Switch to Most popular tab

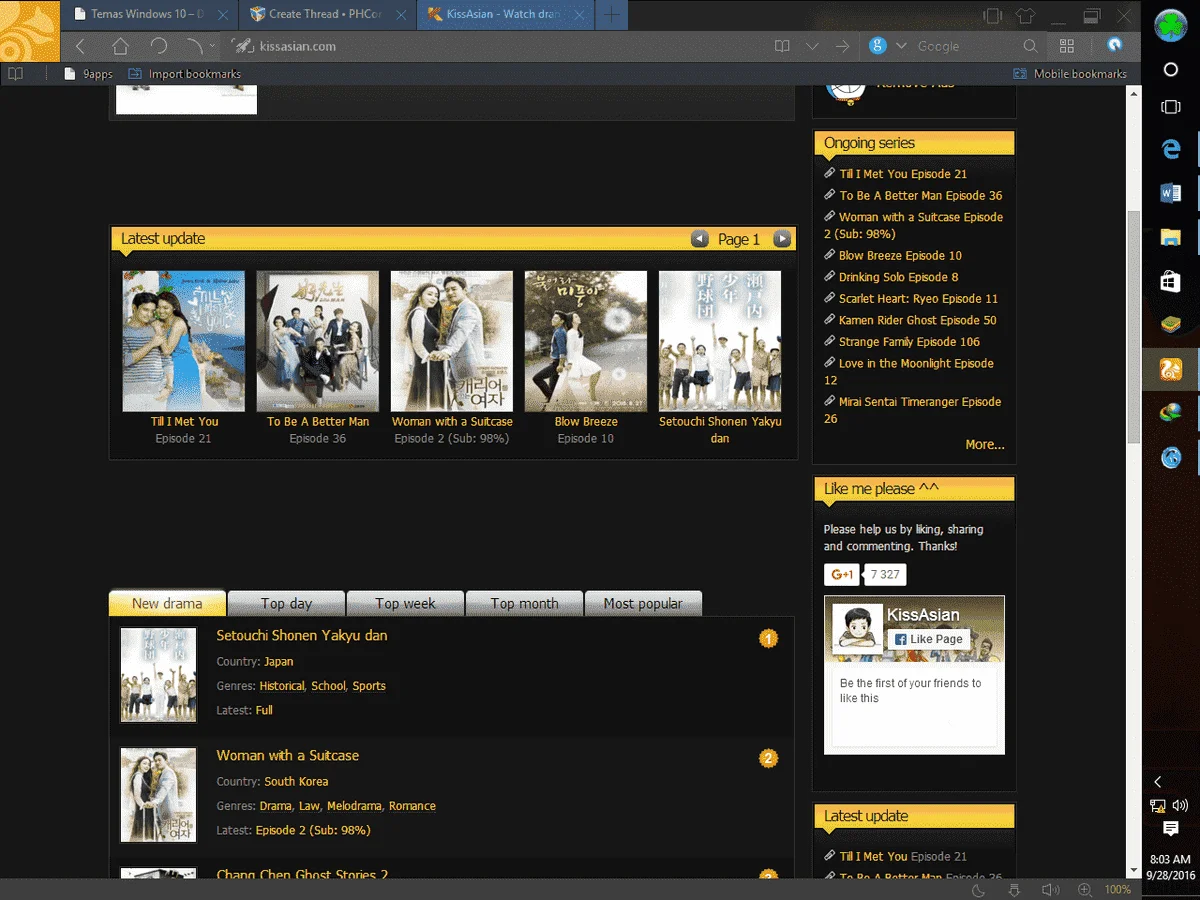point(643,603)
